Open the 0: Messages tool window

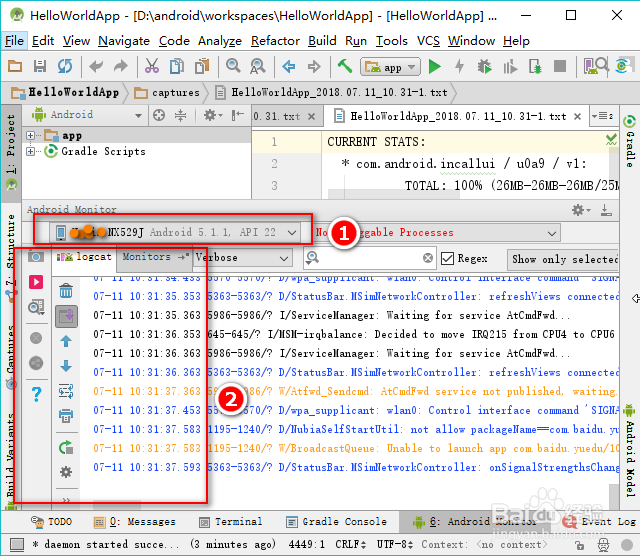click(x=135, y=522)
